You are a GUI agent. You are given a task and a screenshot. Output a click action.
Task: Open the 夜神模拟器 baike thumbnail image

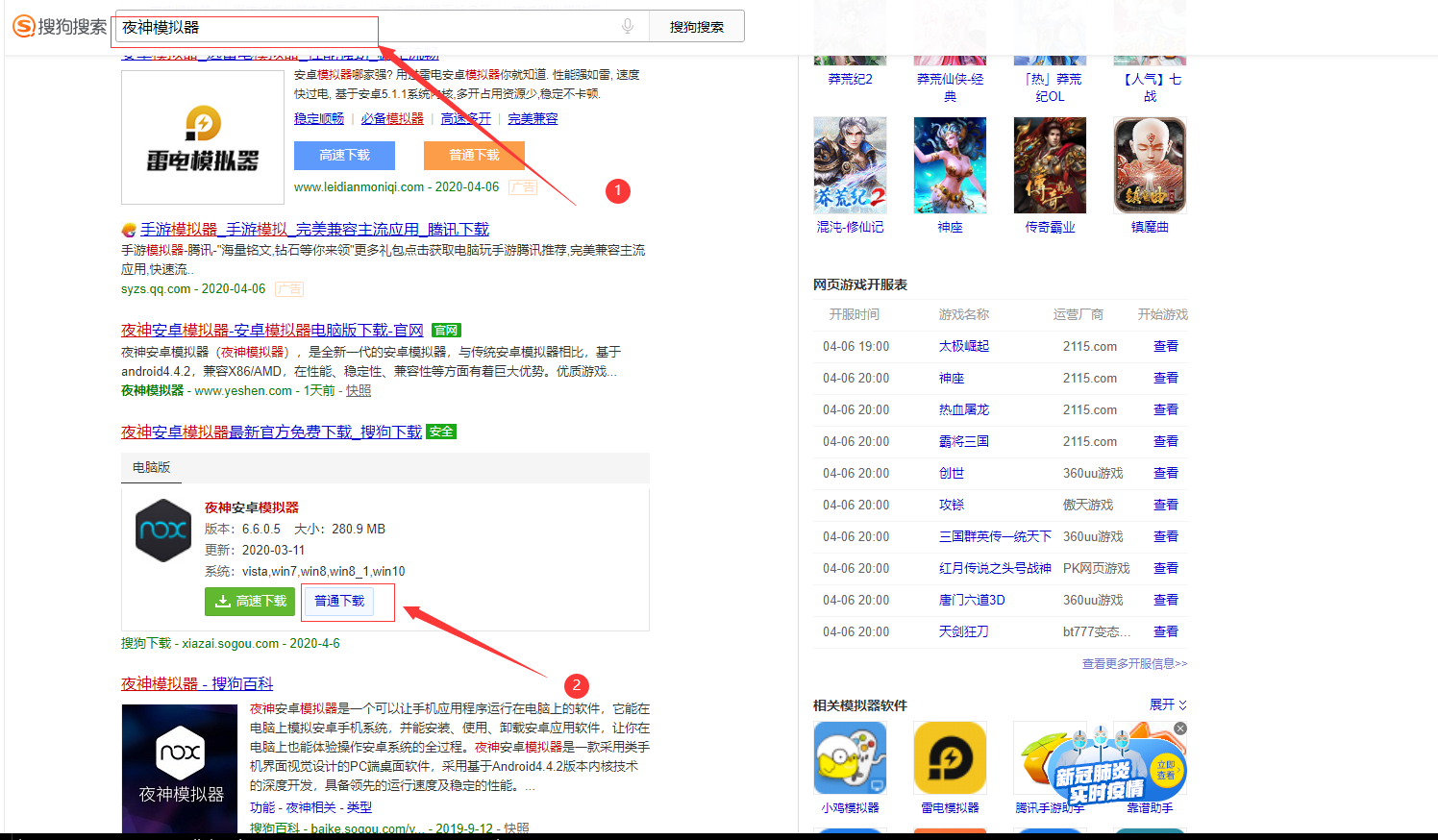(180, 769)
